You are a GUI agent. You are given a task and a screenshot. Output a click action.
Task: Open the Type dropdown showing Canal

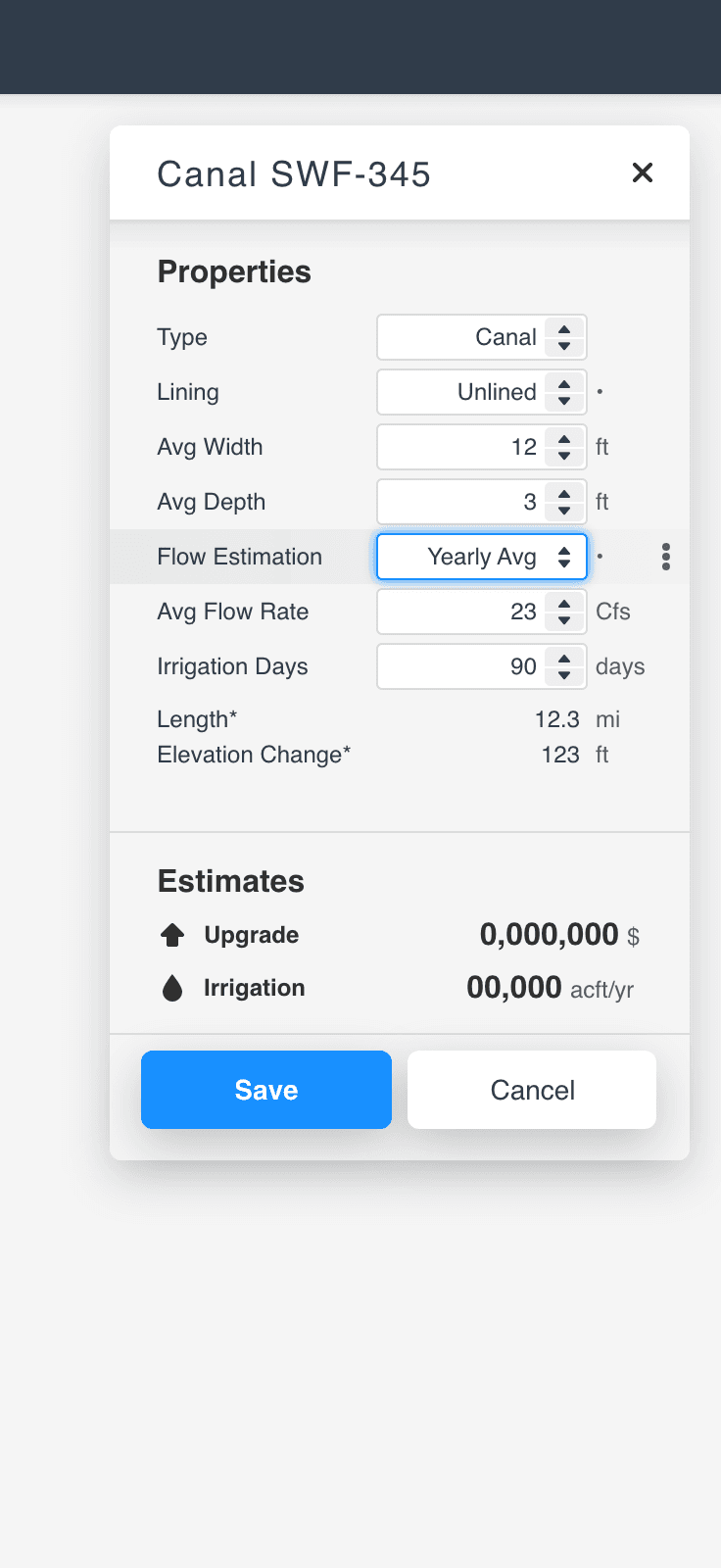click(x=481, y=337)
